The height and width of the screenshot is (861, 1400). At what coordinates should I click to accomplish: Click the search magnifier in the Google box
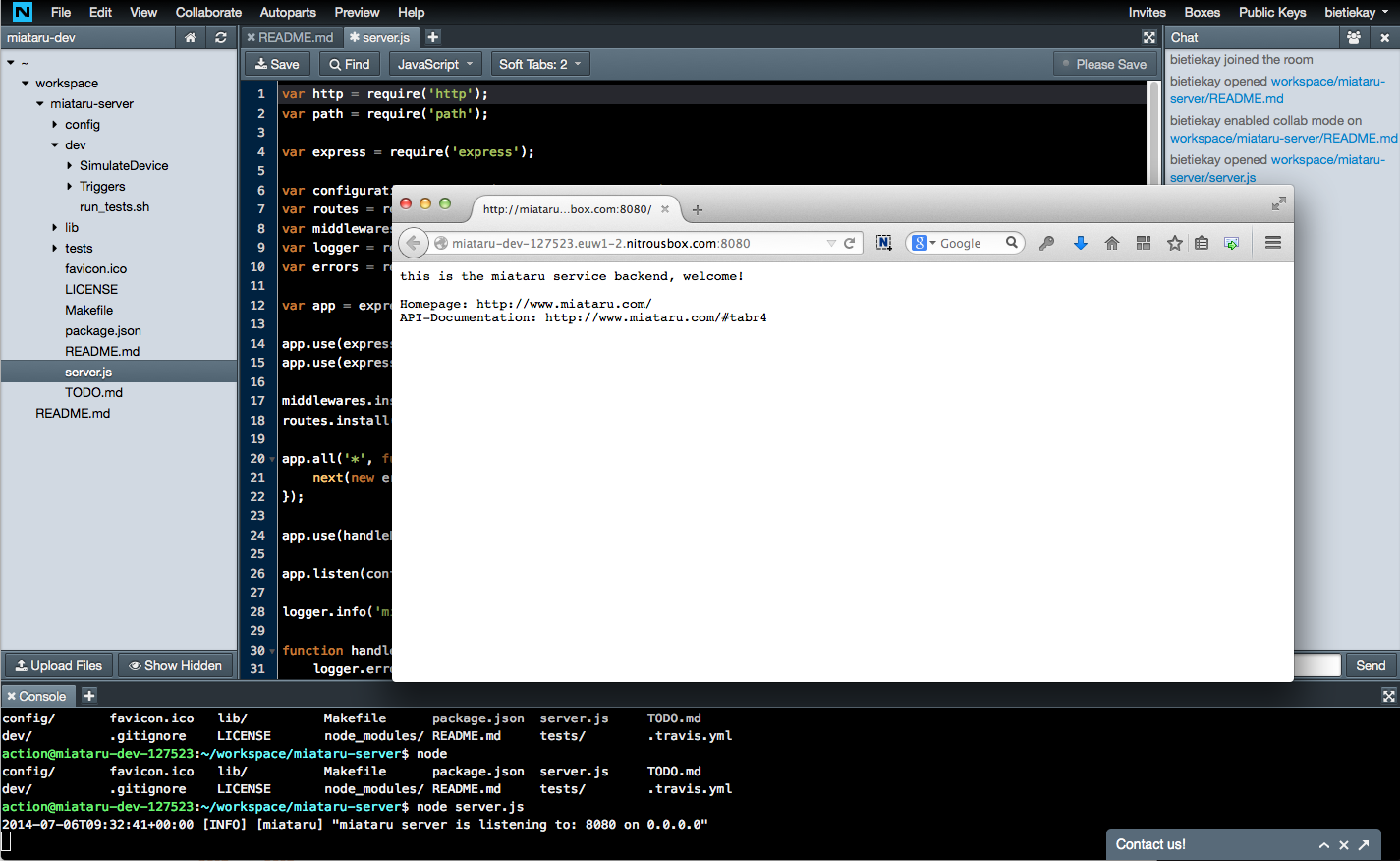(1011, 243)
